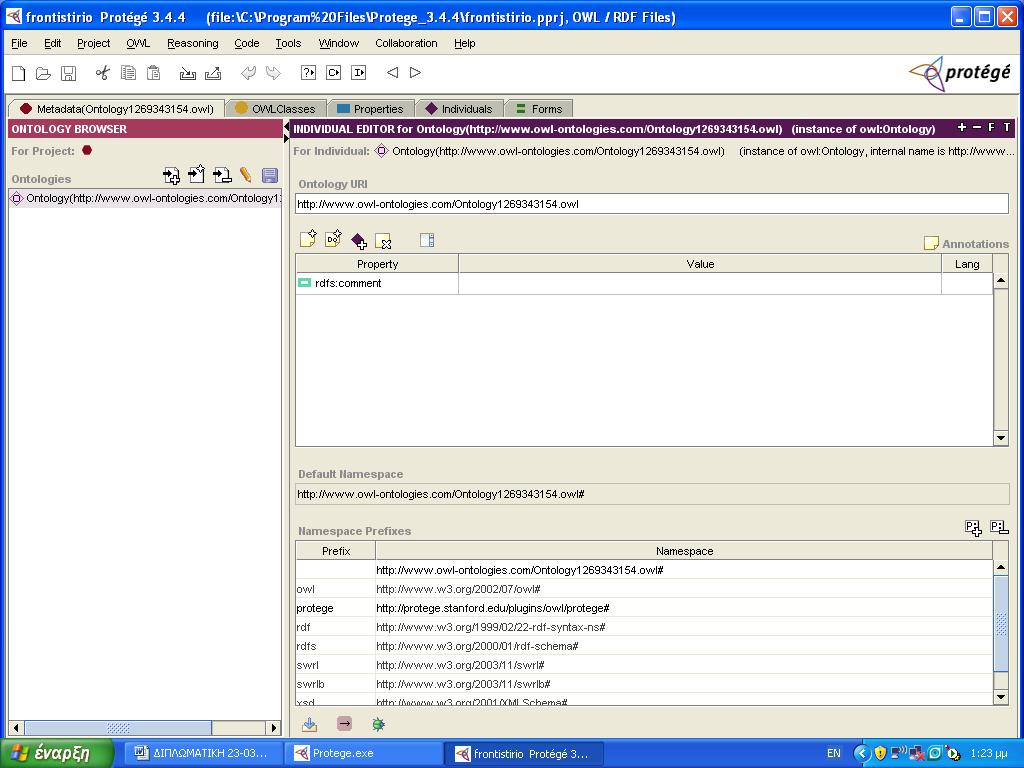This screenshot has width=1024, height=768.
Task: Switch to the OWLClasses tab
Action: point(275,109)
